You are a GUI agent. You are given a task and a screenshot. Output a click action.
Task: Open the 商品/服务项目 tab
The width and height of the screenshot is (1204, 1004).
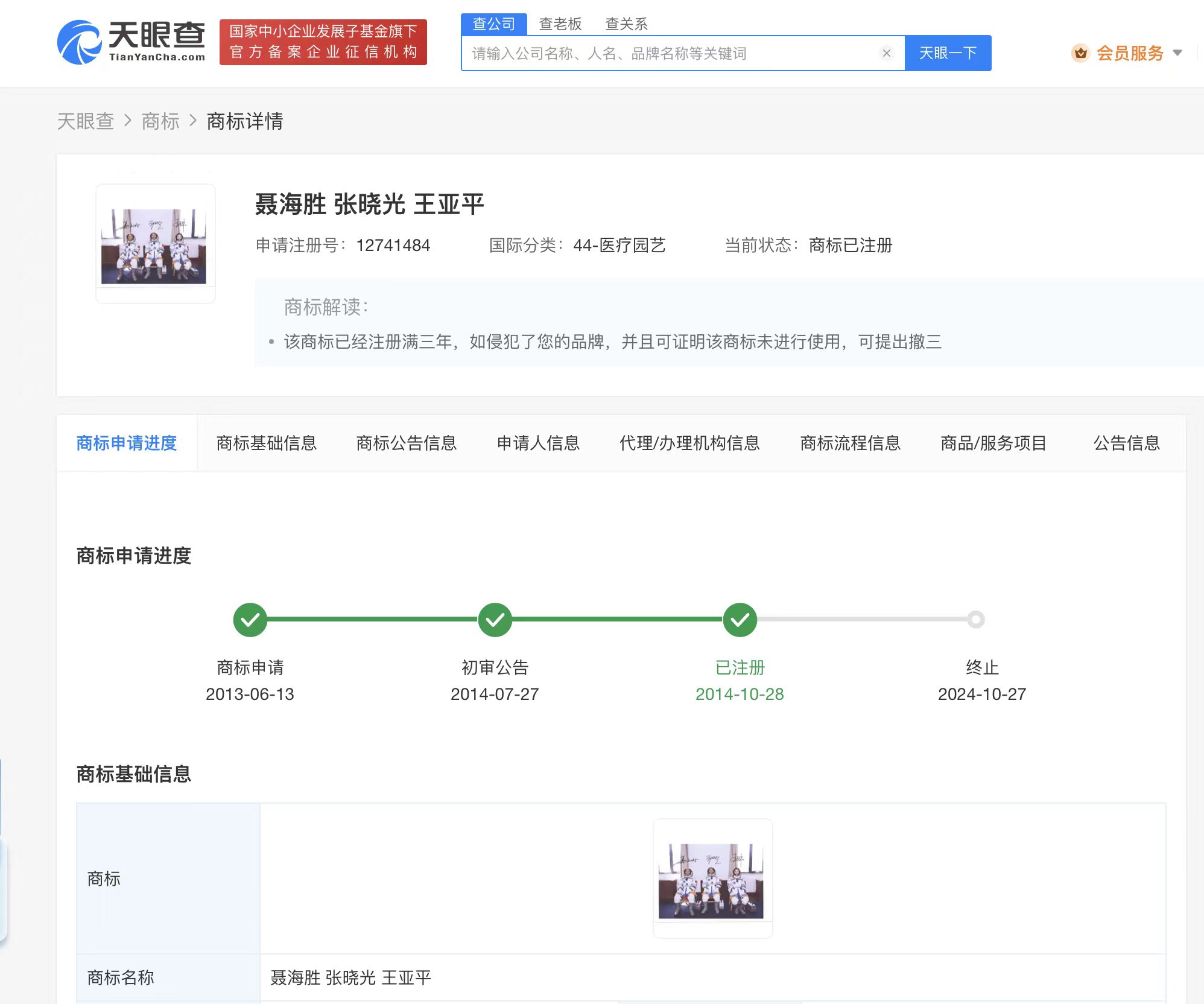[x=993, y=443]
